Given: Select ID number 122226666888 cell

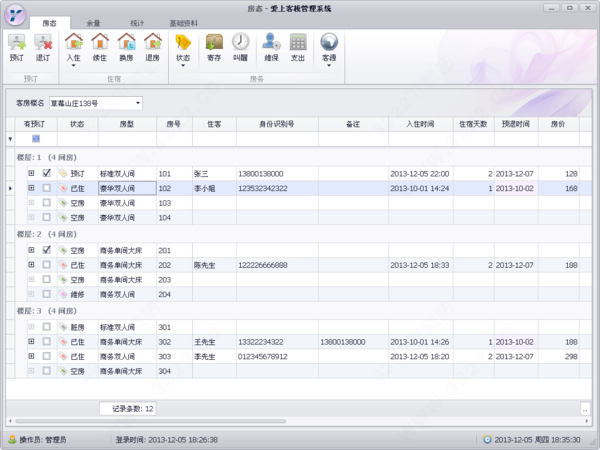Looking at the screenshot, I should (x=277, y=265).
